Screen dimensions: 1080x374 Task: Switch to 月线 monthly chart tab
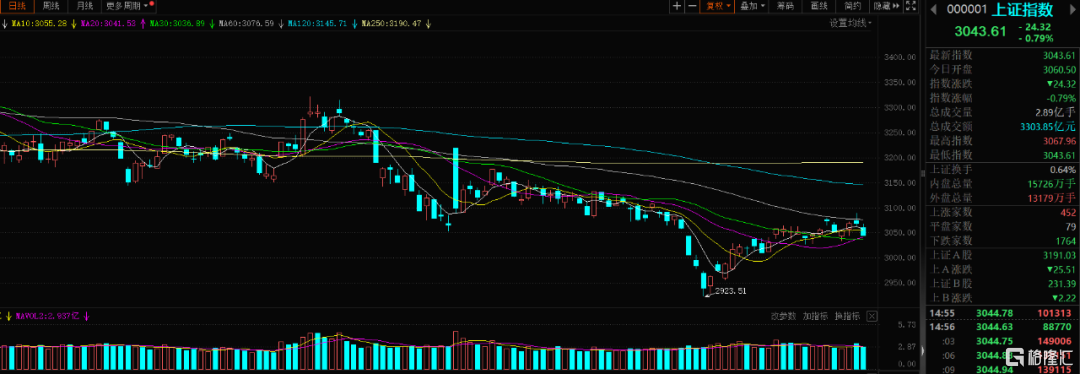(85, 6)
